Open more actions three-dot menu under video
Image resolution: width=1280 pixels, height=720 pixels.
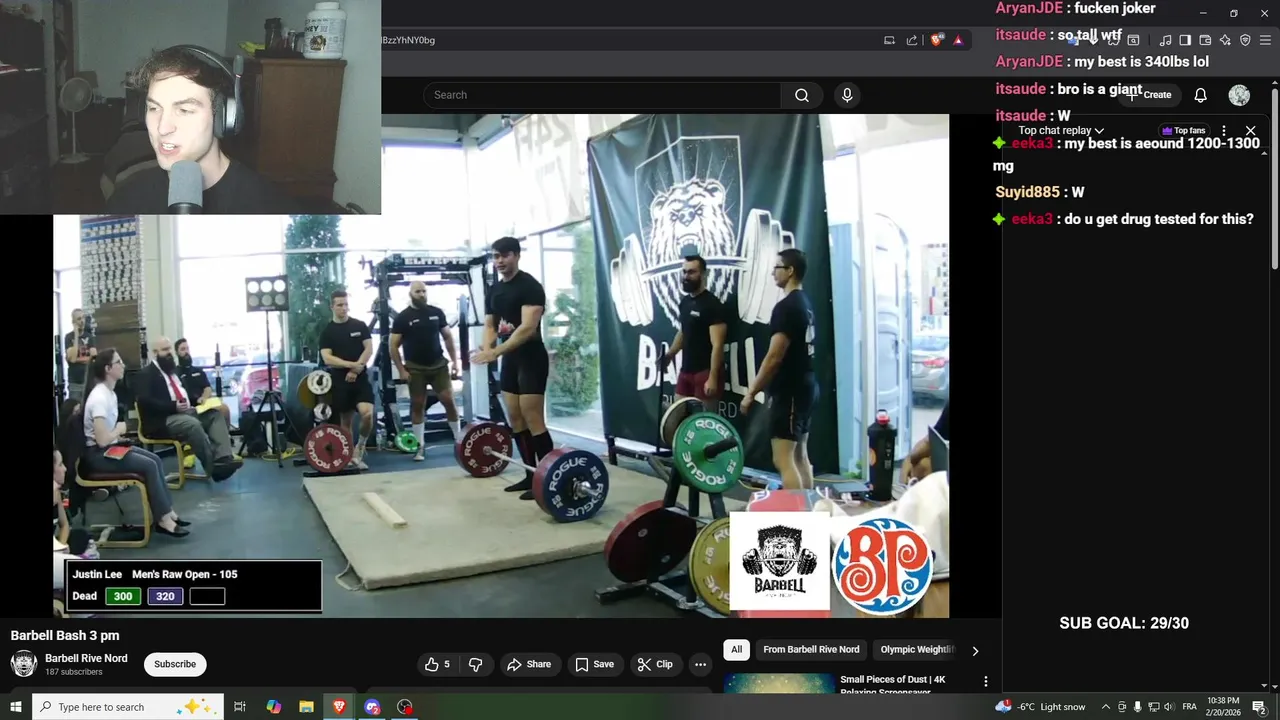[700, 664]
